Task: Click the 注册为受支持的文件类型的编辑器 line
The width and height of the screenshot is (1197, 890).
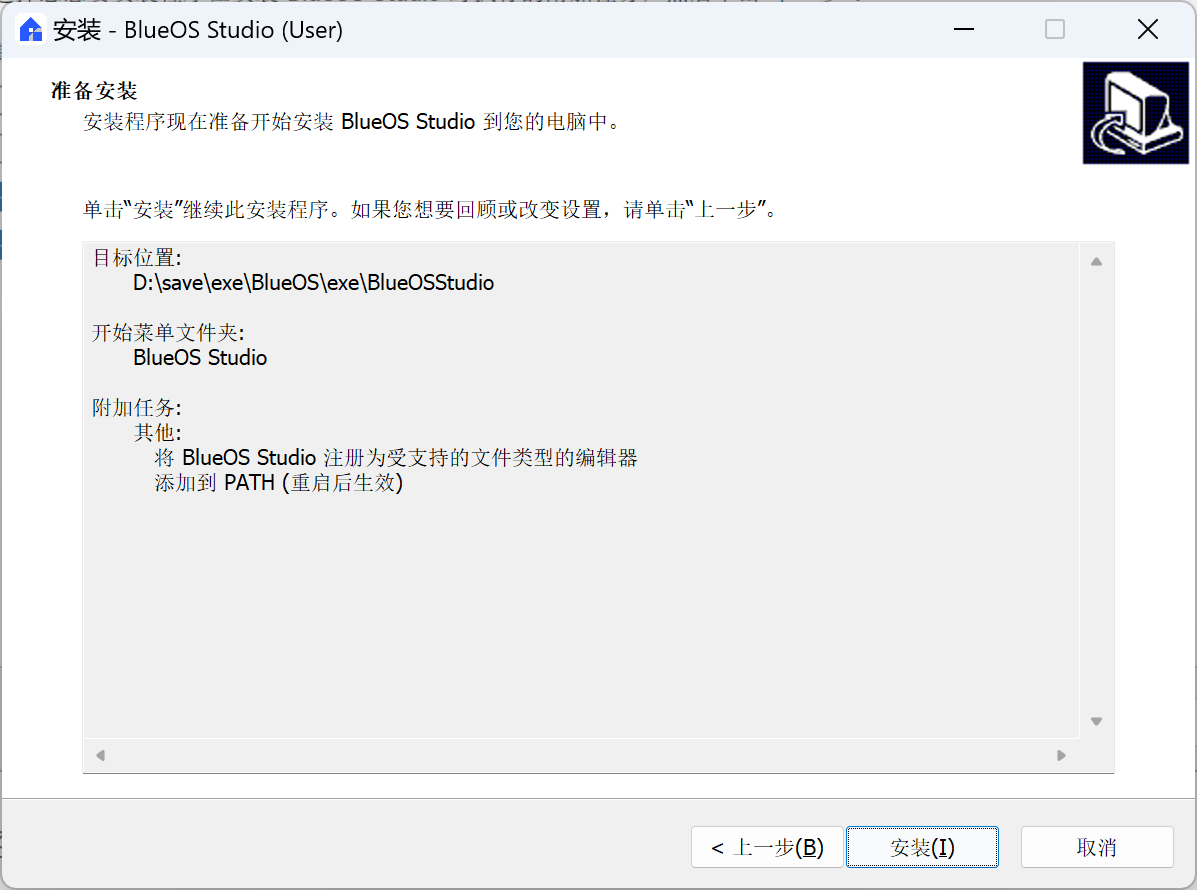Action: [395, 458]
